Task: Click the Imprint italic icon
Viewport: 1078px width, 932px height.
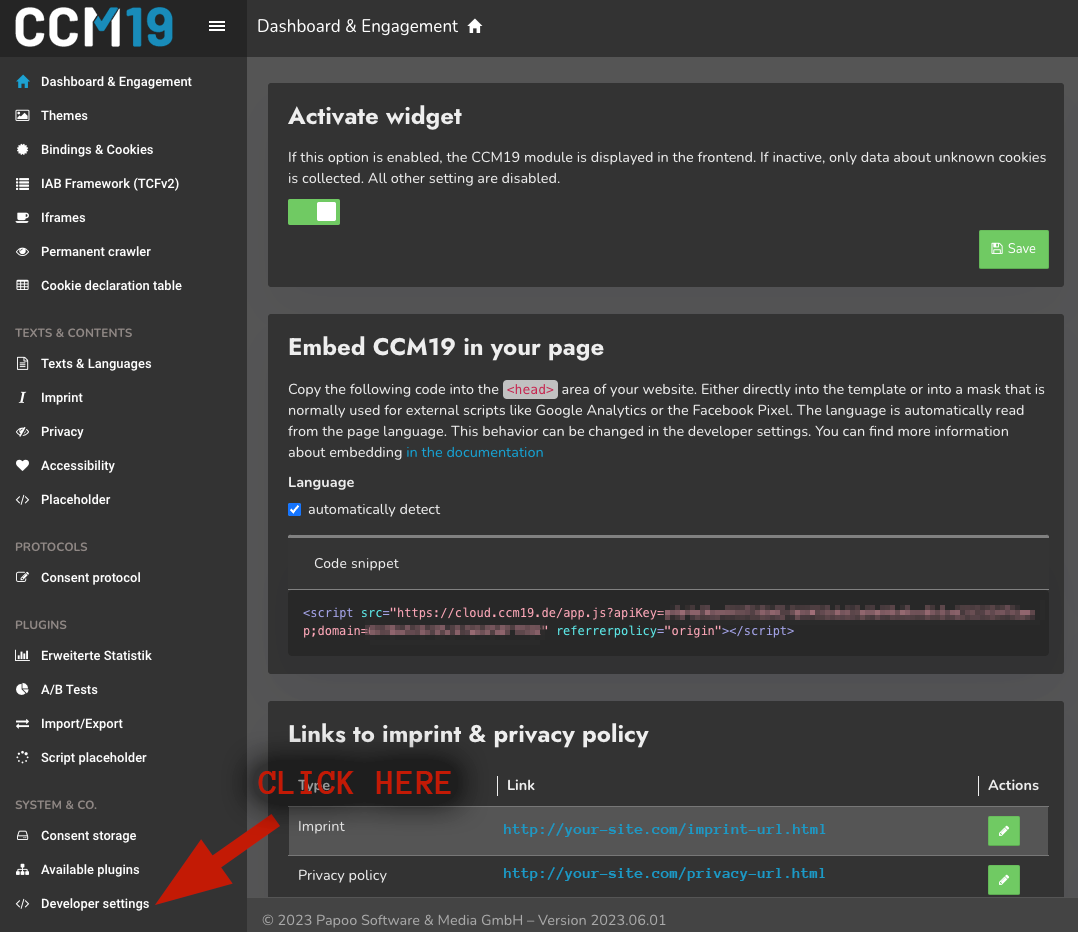Action: pyautogui.click(x=23, y=397)
